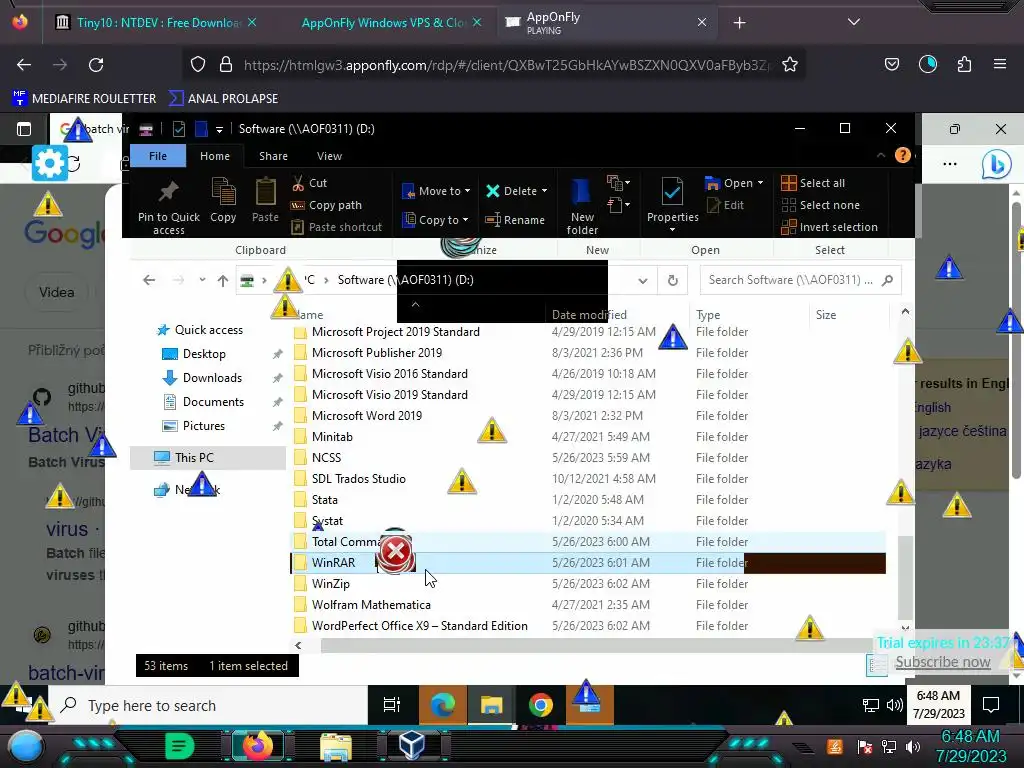Open the Move to dropdown
Screen dimensions: 1024x768
click(x=436, y=191)
